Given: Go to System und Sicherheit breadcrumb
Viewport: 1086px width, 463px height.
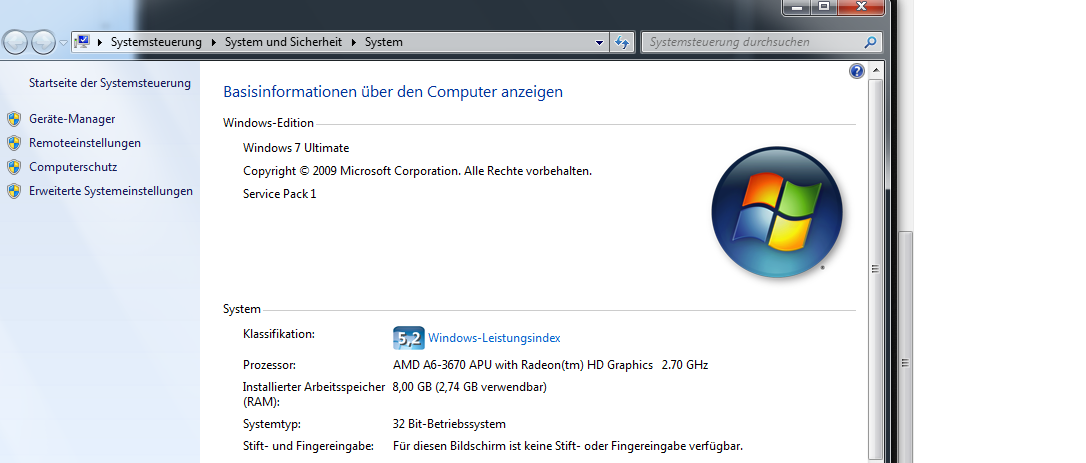Looking at the screenshot, I should [x=283, y=42].
